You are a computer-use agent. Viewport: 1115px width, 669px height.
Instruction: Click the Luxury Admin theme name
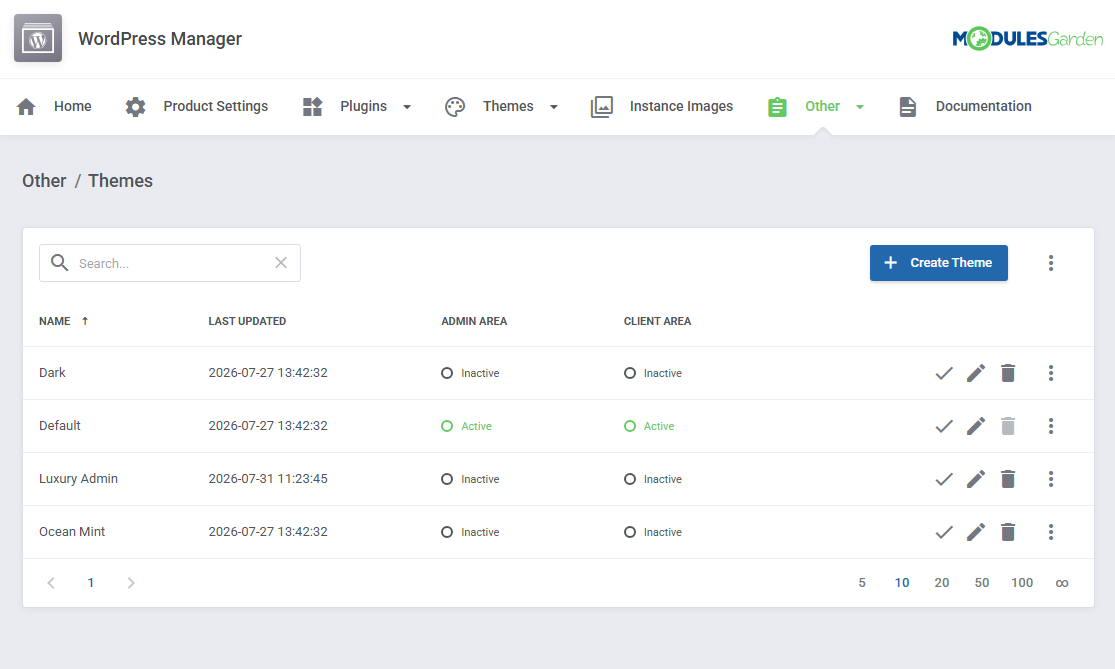click(78, 479)
